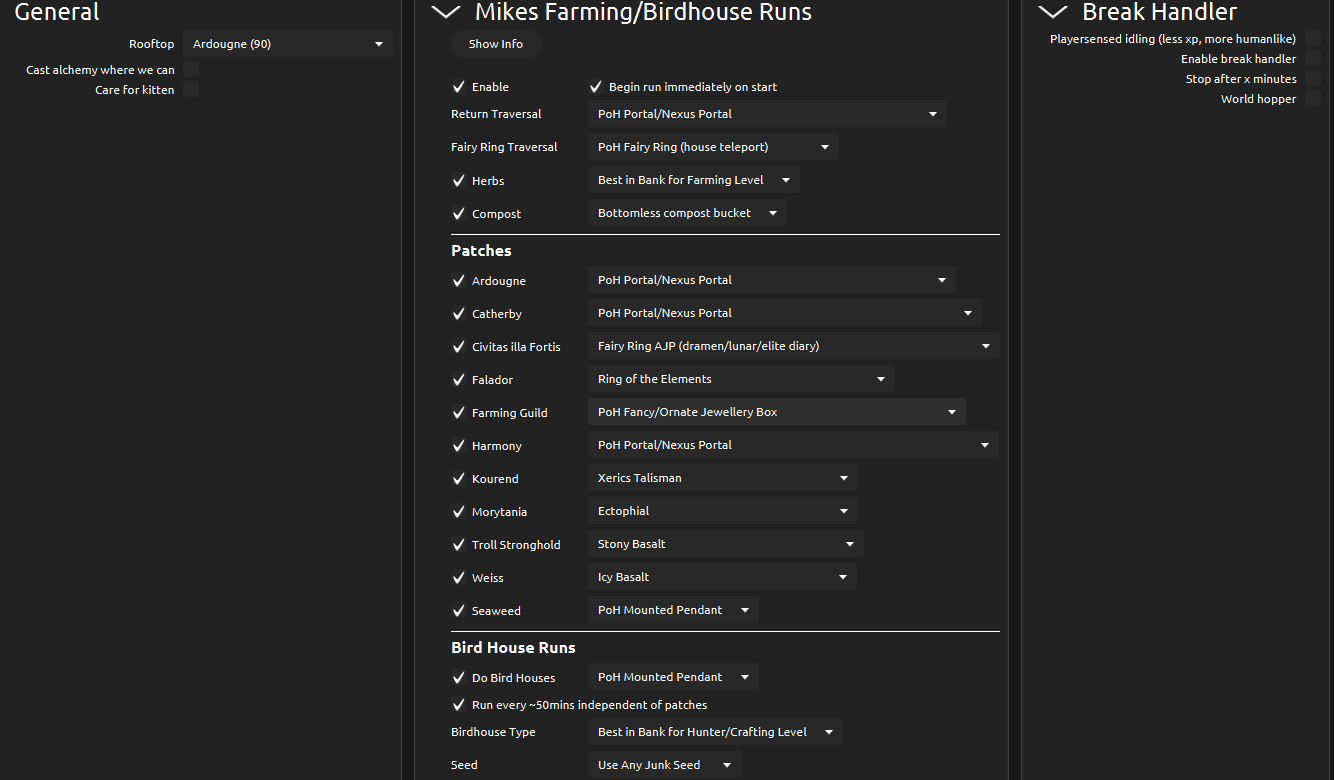Disable the Catherby patch checkbox
This screenshot has height=780, width=1334.
coord(459,314)
